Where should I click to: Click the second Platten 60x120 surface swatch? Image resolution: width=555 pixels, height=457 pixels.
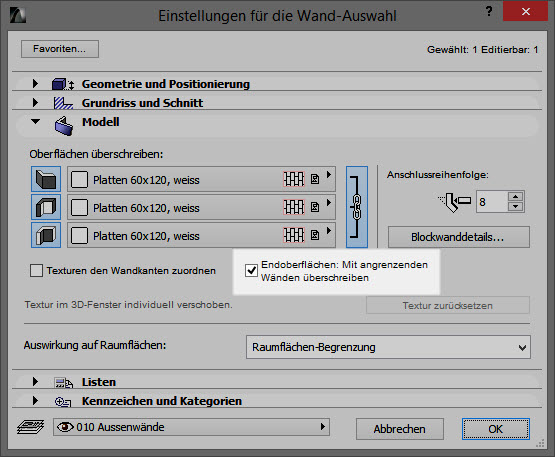[x=79, y=207]
